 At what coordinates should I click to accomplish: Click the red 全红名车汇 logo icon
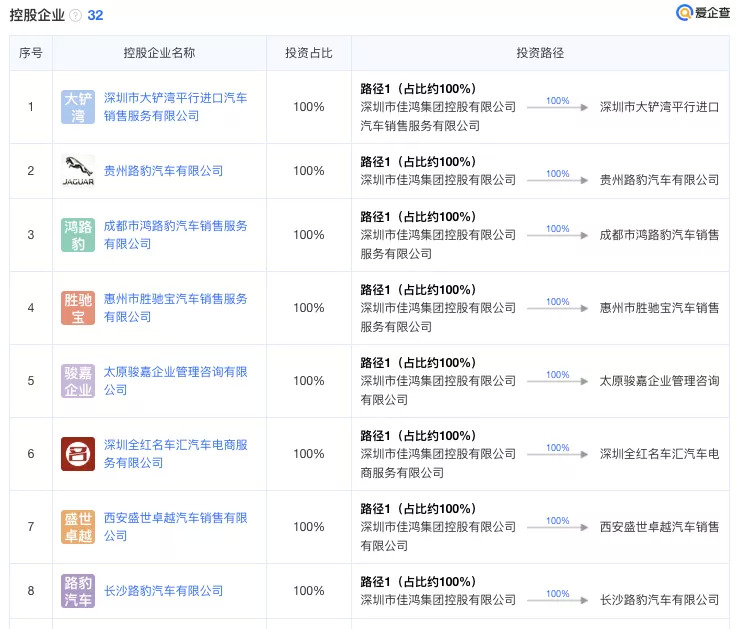[x=78, y=454]
